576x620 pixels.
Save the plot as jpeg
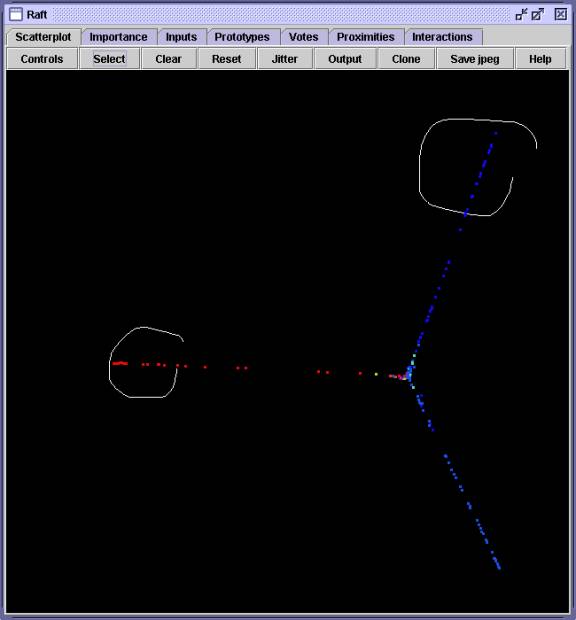(475, 59)
